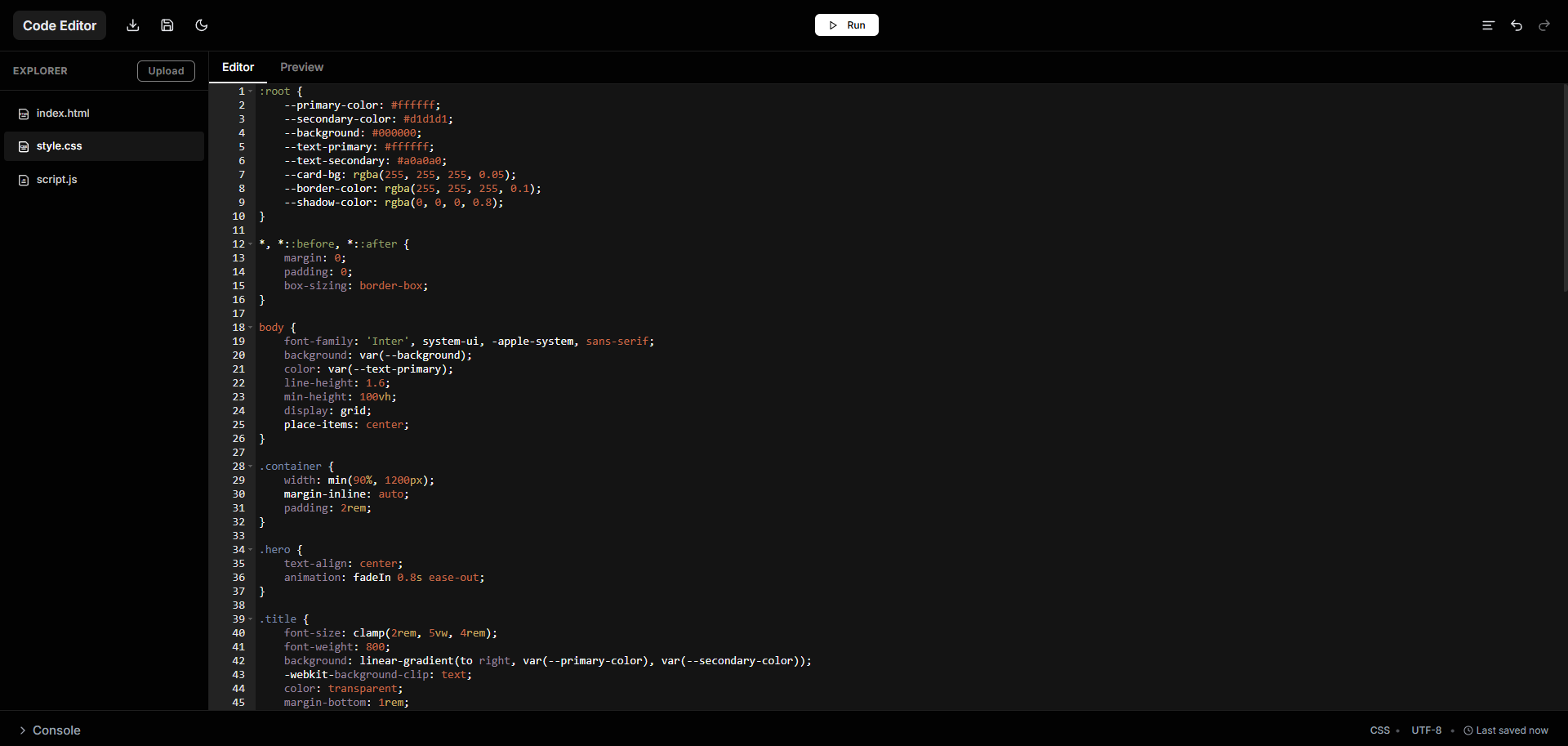Collapse universal selector fold arrow line 12

[251, 244]
